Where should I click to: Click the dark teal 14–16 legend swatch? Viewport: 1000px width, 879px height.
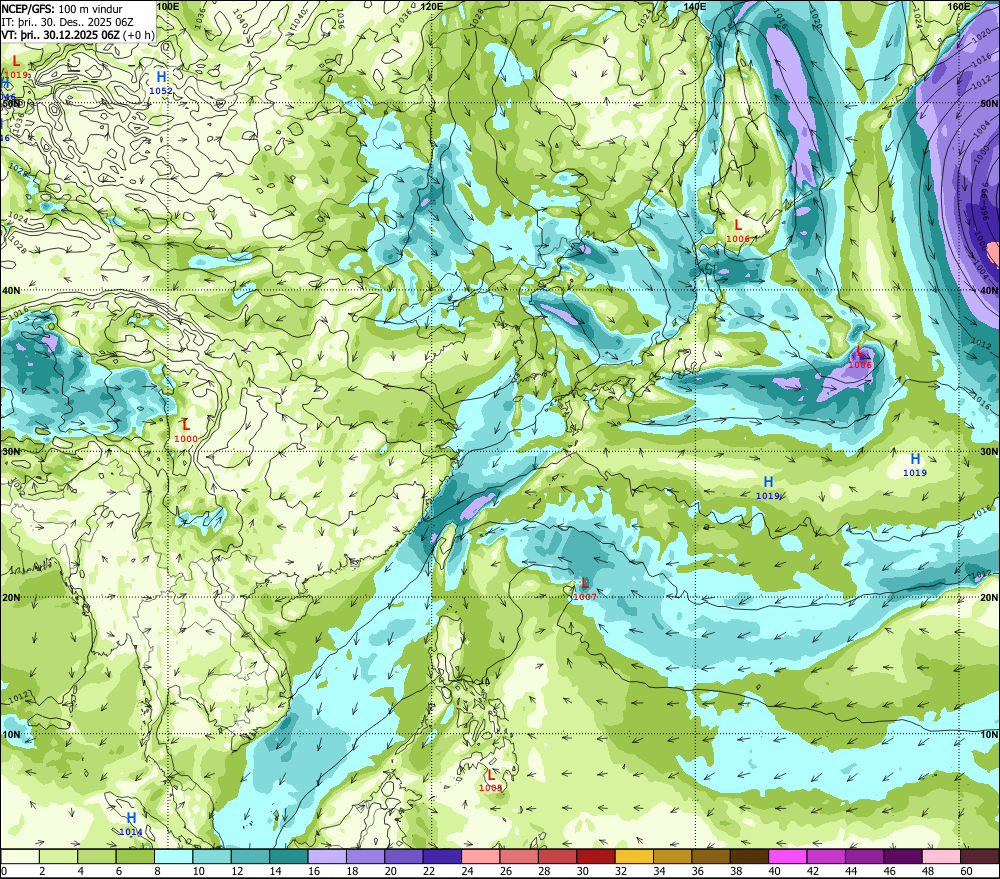(x=289, y=857)
